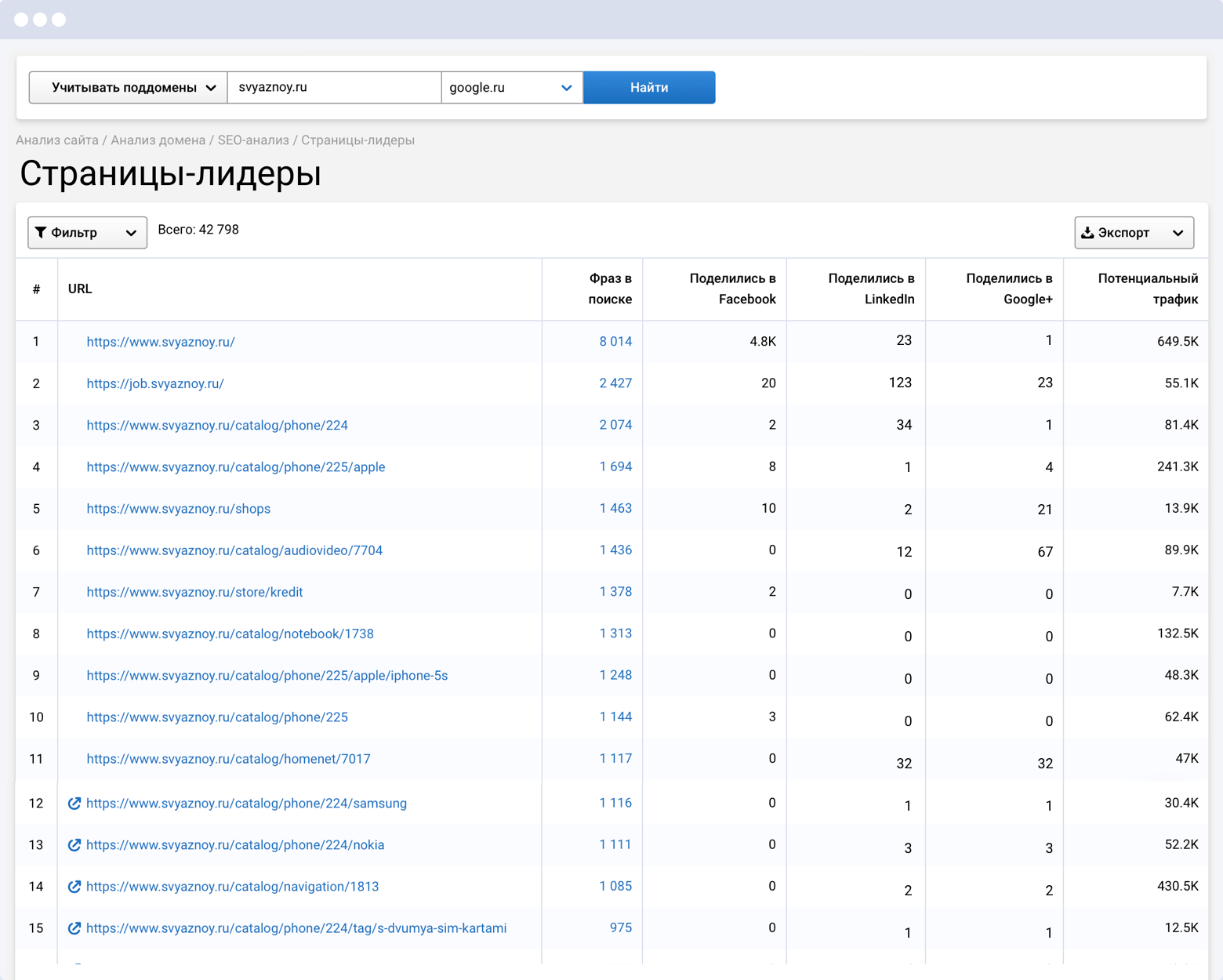Click into the svyaznoy.ru domain input field
The height and width of the screenshot is (980, 1223).
pos(334,88)
